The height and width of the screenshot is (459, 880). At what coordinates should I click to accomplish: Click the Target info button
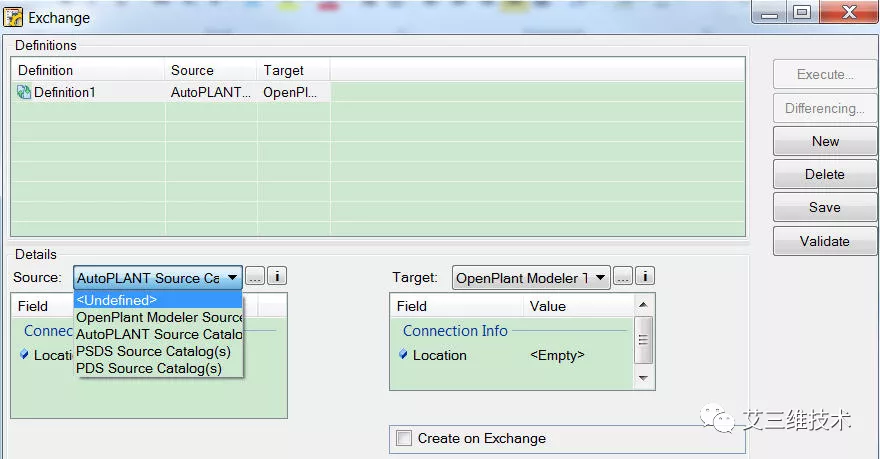pyautogui.click(x=645, y=277)
